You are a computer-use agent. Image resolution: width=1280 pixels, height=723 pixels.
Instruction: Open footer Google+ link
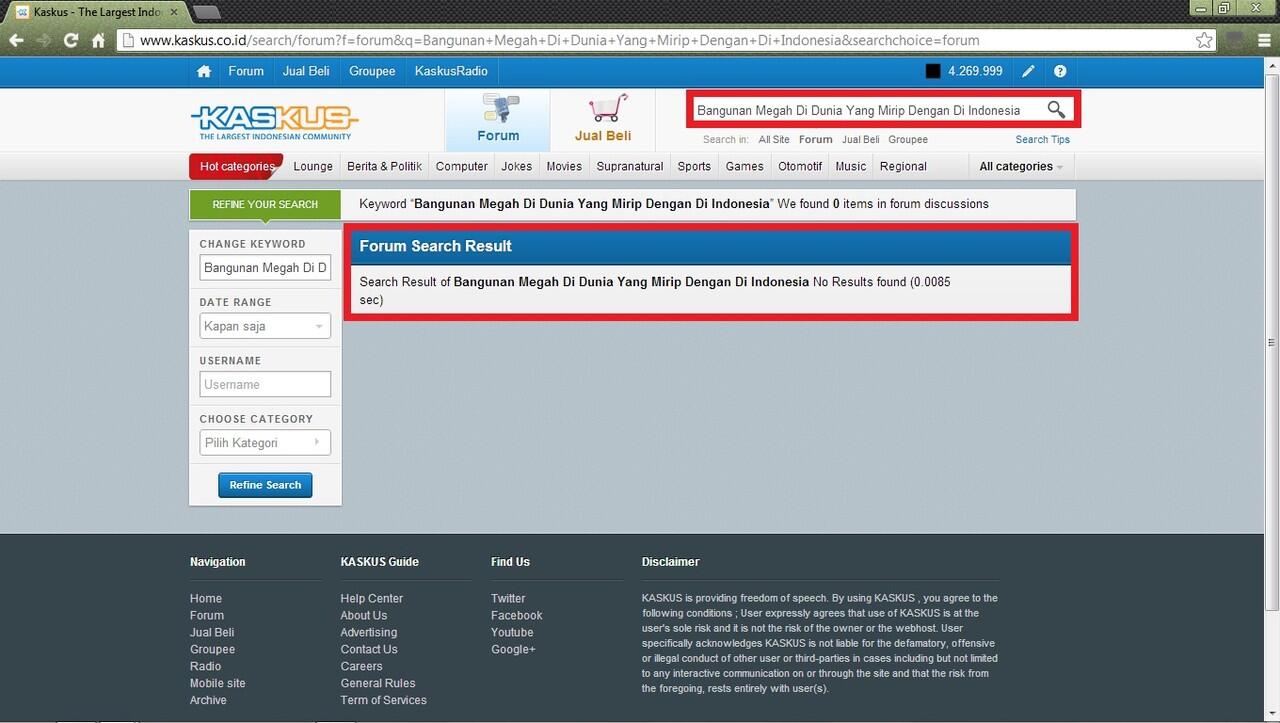[513, 649]
